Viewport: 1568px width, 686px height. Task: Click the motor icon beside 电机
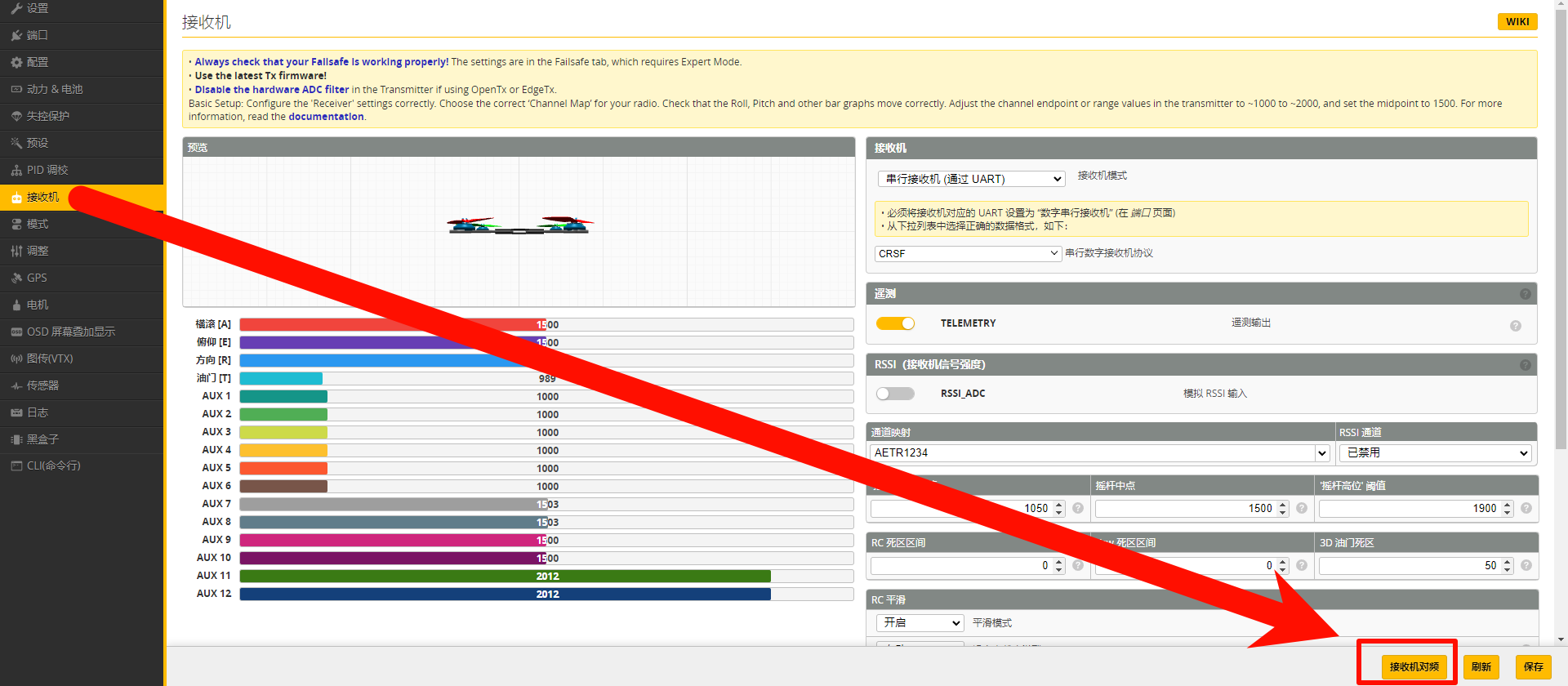point(16,305)
